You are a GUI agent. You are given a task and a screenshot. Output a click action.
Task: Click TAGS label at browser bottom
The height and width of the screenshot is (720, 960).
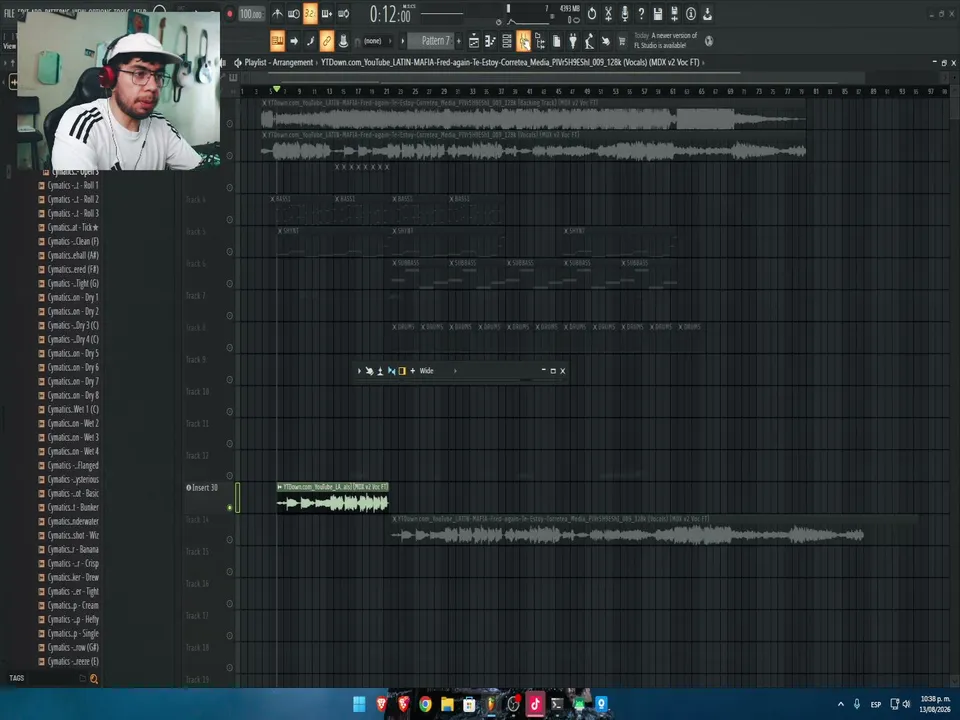(x=17, y=678)
